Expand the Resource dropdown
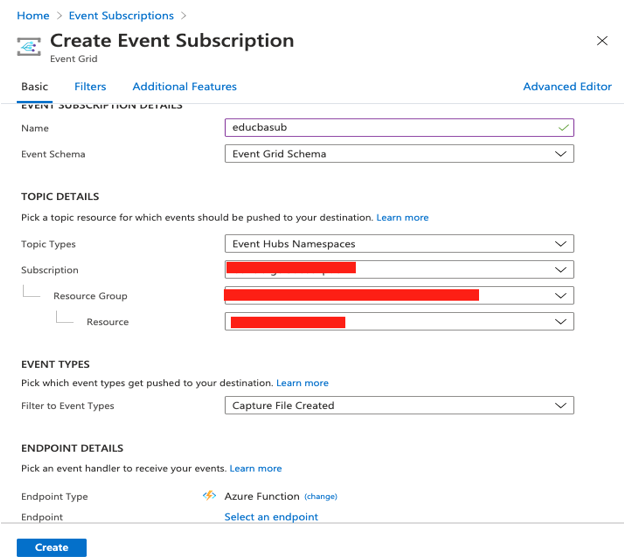The width and height of the screenshot is (624, 559). tap(399, 322)
